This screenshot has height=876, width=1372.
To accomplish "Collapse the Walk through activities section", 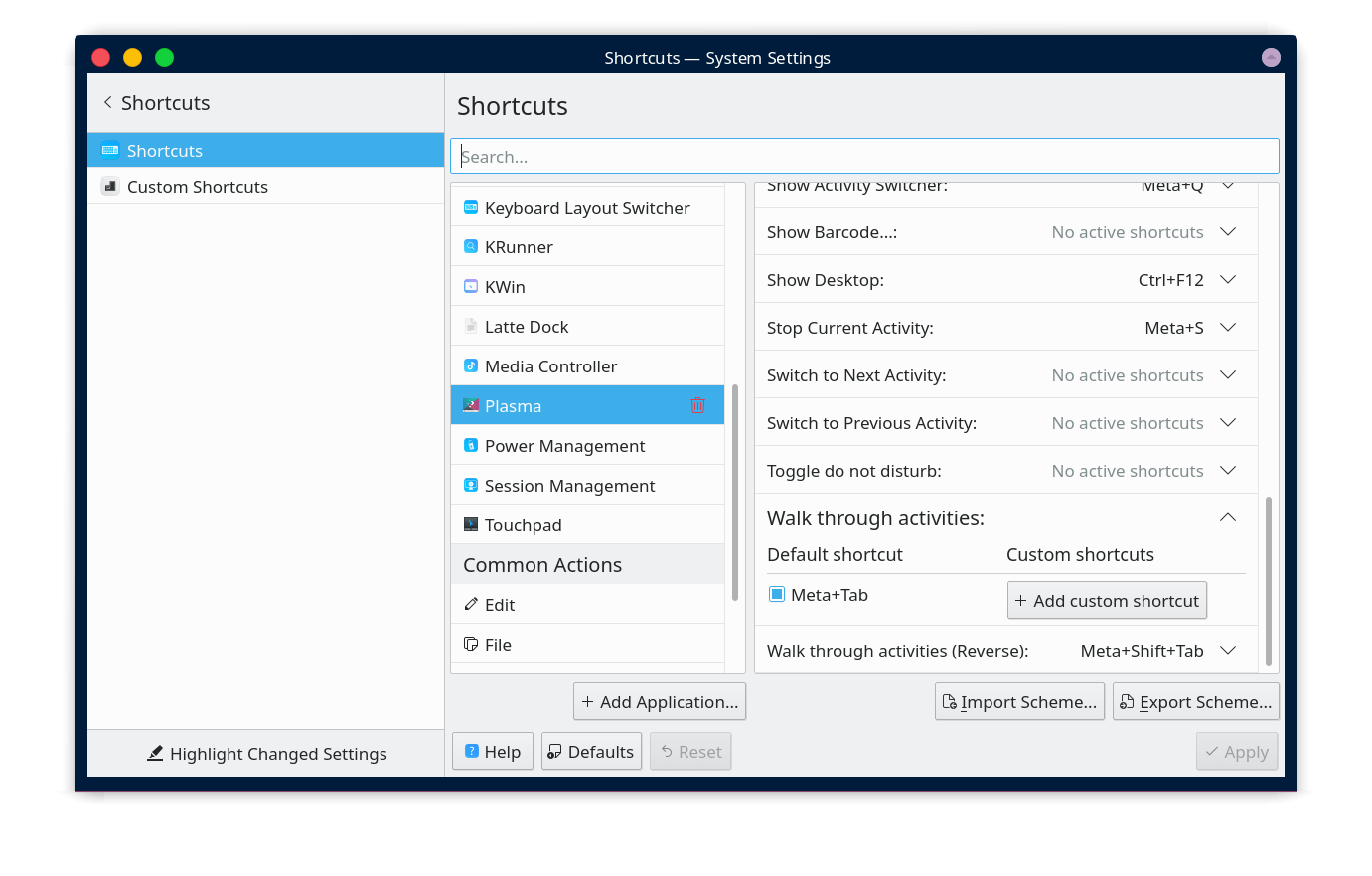I will coord(1228,517).
